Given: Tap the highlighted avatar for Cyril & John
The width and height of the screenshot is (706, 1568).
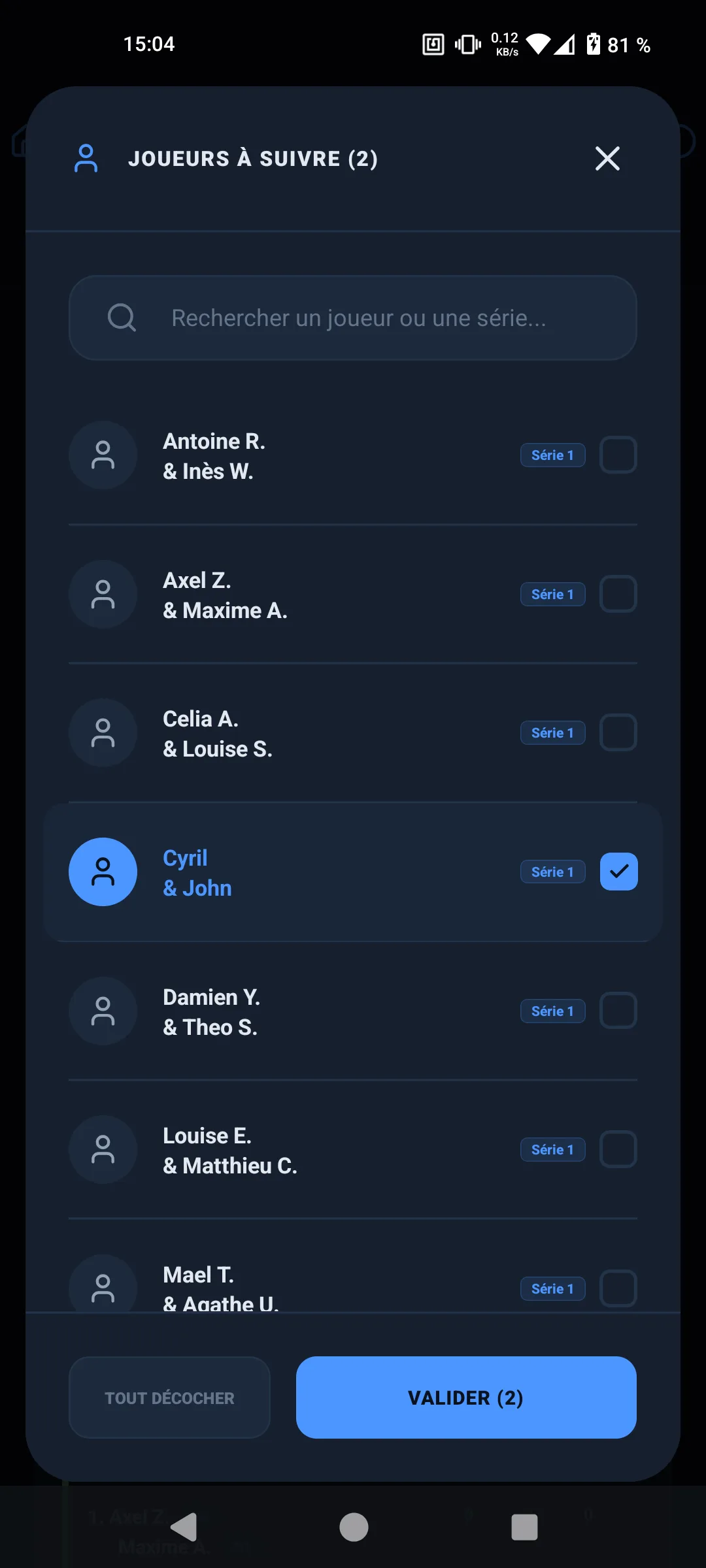Looking at the screenshot, I should pyautogui.click(x=103, y=872).
